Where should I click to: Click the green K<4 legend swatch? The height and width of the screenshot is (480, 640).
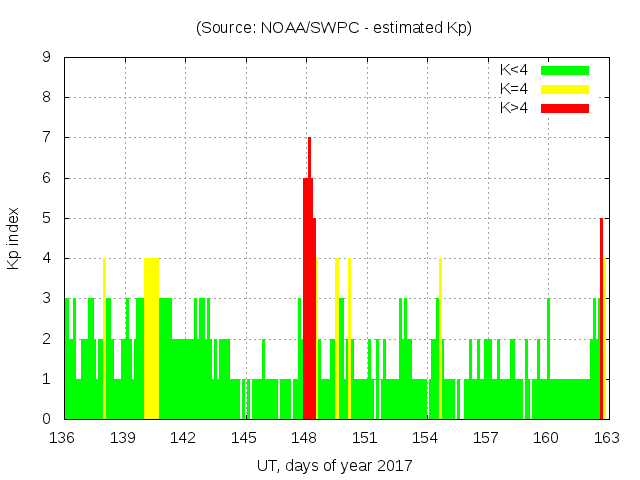click(565, 70)
